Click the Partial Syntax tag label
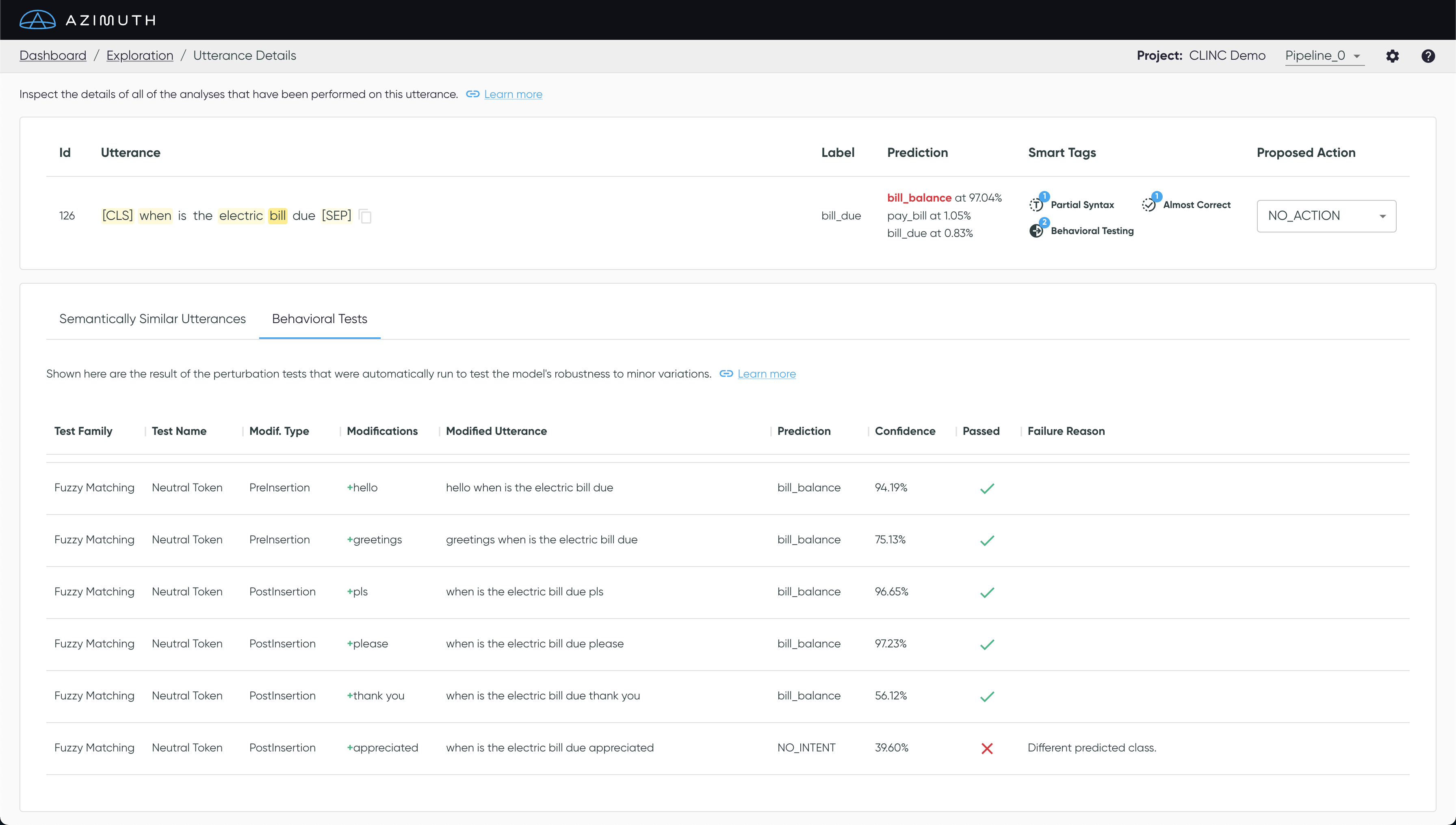 (x=1082, y=204)
